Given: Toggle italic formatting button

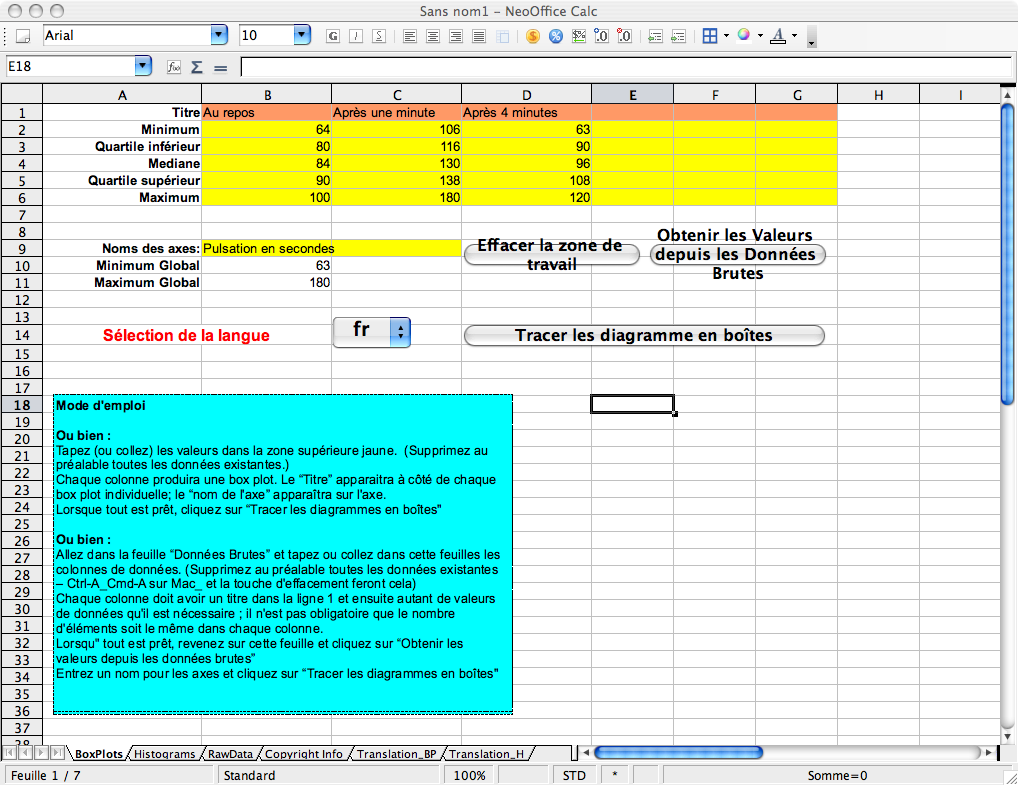Looking at the screenshot, I should [x=356, y=36].
